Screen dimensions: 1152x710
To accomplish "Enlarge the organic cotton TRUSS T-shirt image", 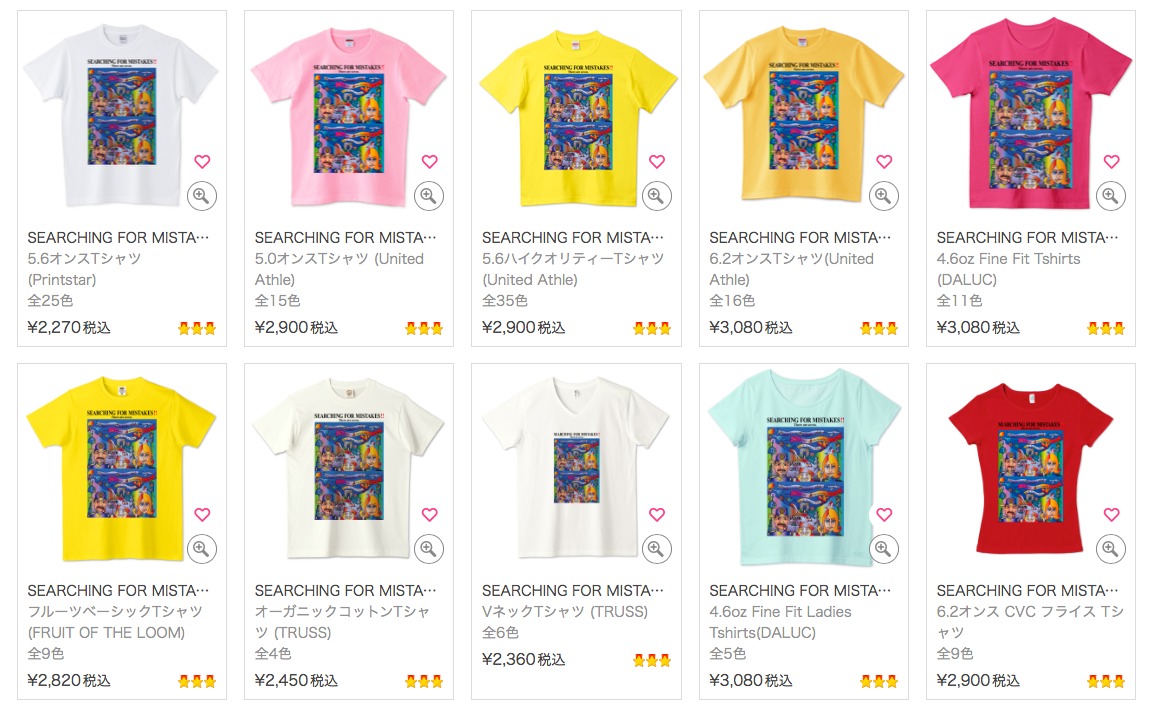I will pos(429,549).
